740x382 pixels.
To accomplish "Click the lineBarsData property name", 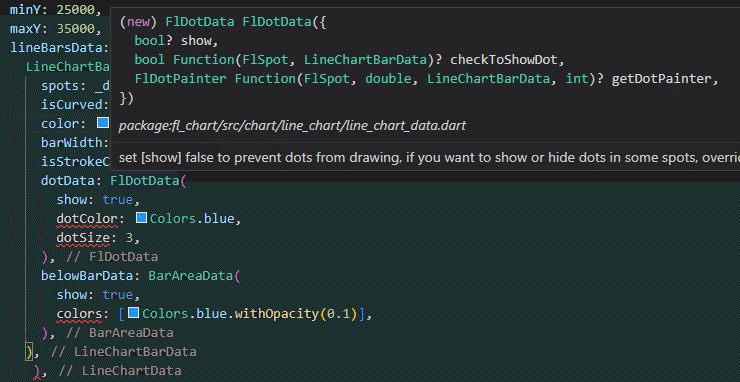I will tap(56, 48).
